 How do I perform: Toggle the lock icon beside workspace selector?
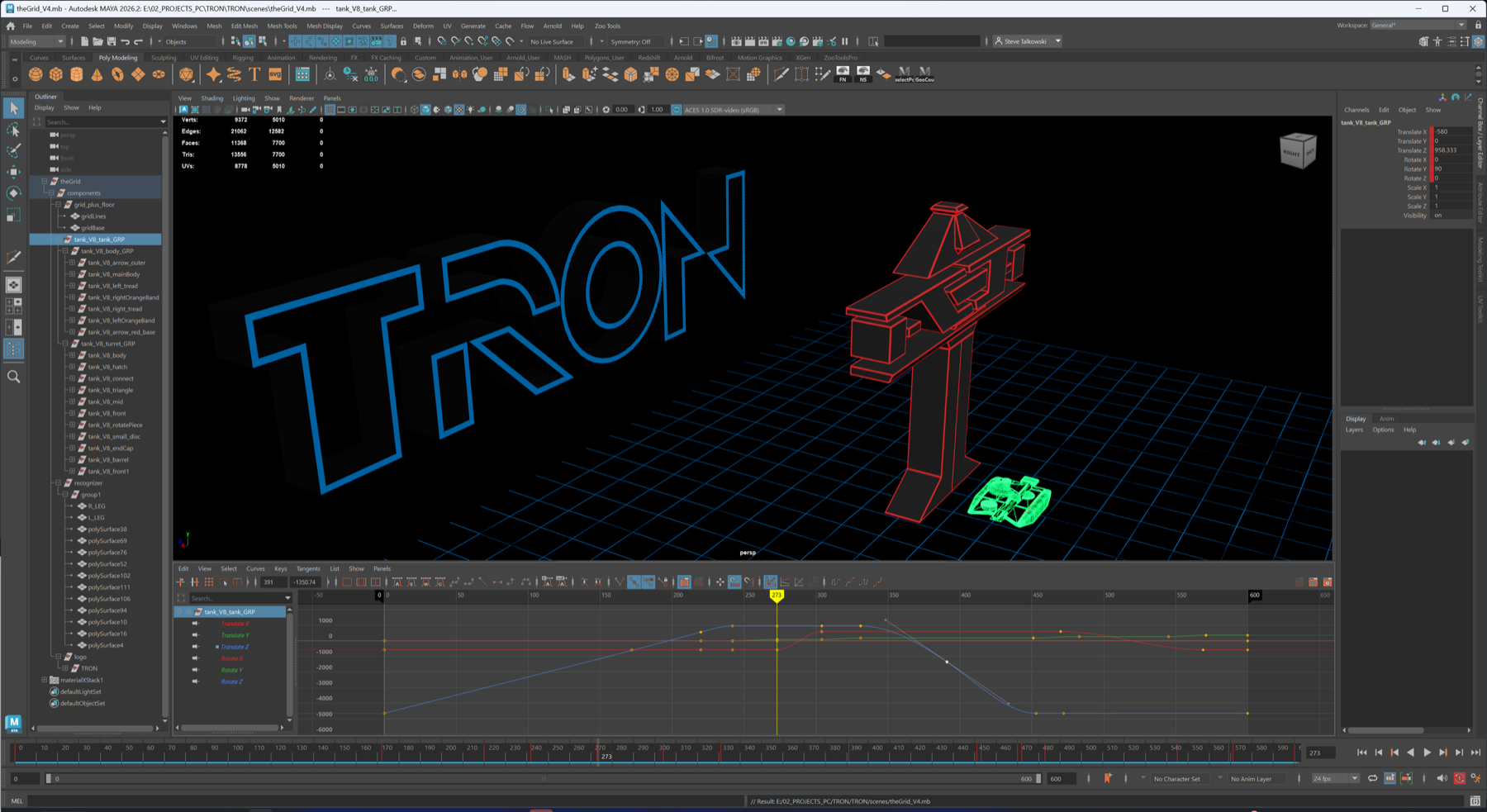pos(1479,26)
